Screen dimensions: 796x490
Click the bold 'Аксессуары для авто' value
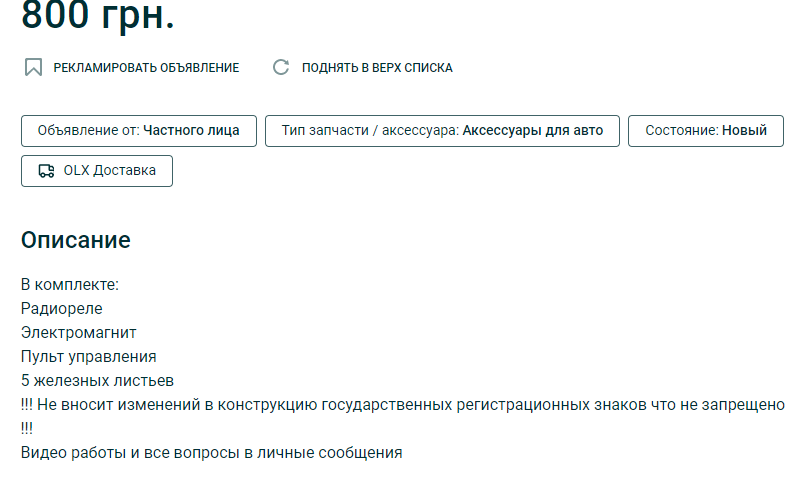pos(532,131)
